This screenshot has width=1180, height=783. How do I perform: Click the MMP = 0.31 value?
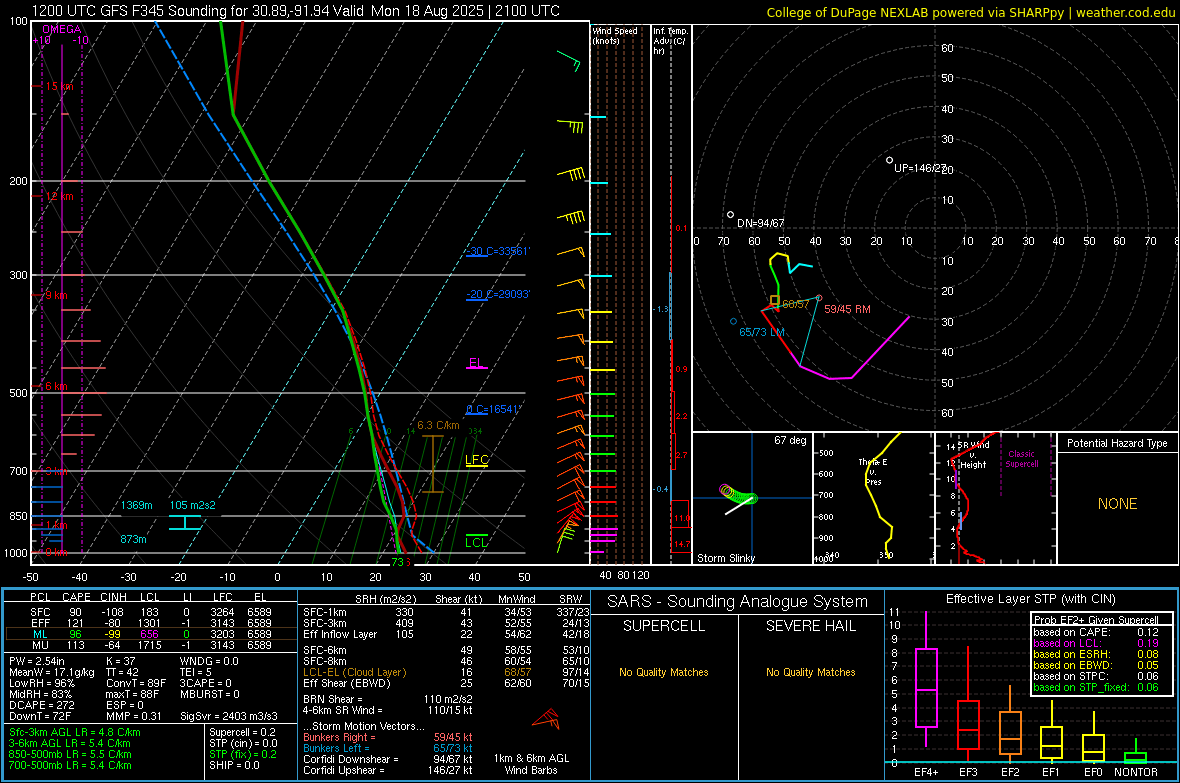pyautogui.click(x=134, y=717)
